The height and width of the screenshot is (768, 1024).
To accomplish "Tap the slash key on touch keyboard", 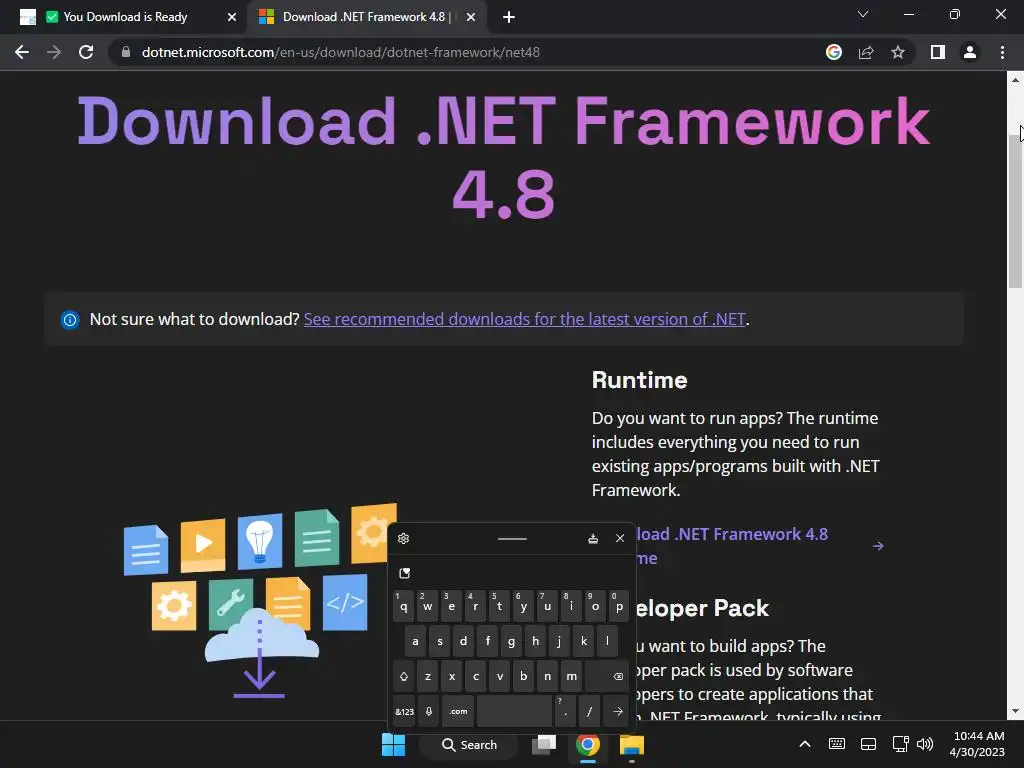I will point(589,712).
